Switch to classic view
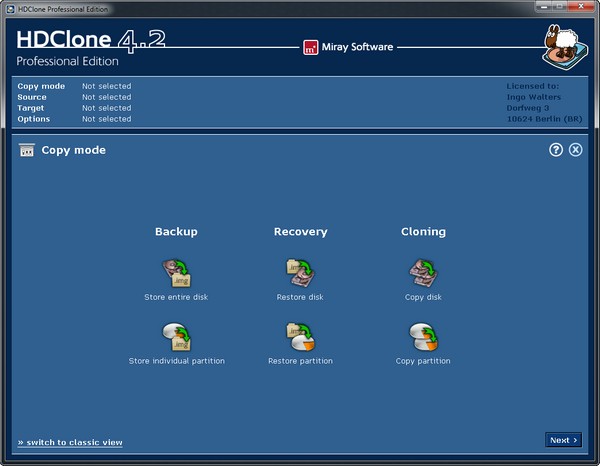600x466 pixels. point(70,442)
